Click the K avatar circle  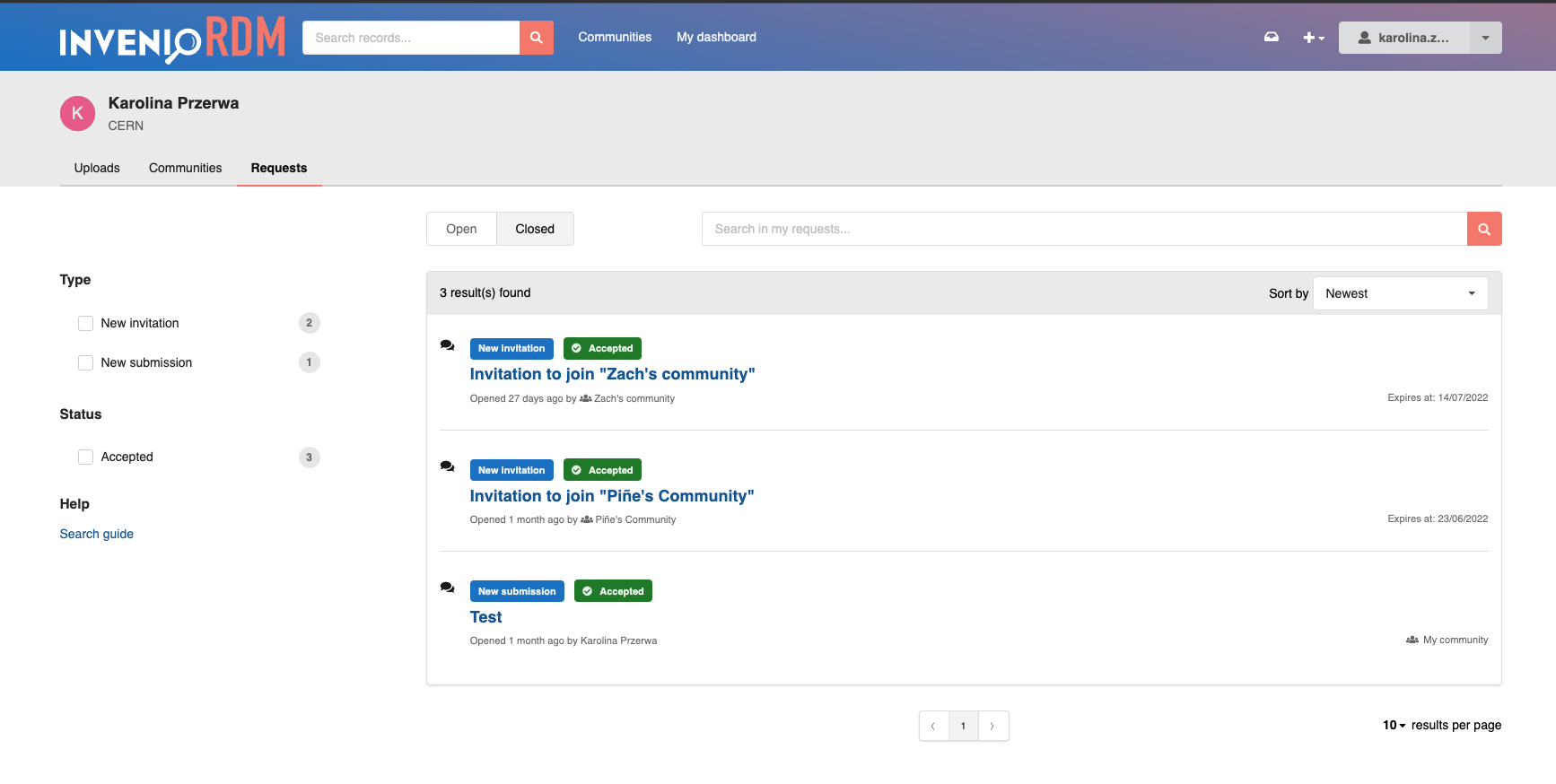(x=77, y=114)
